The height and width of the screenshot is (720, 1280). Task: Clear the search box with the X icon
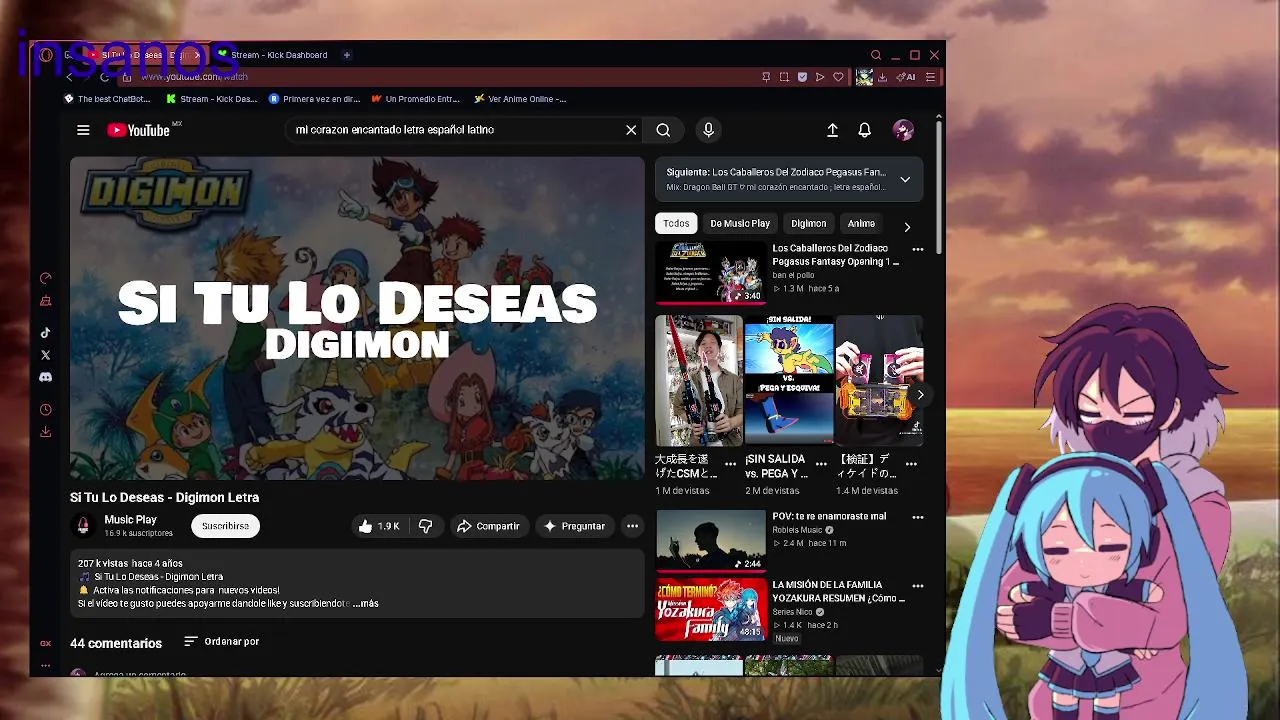pyautogui.click(x=631, y=130)
